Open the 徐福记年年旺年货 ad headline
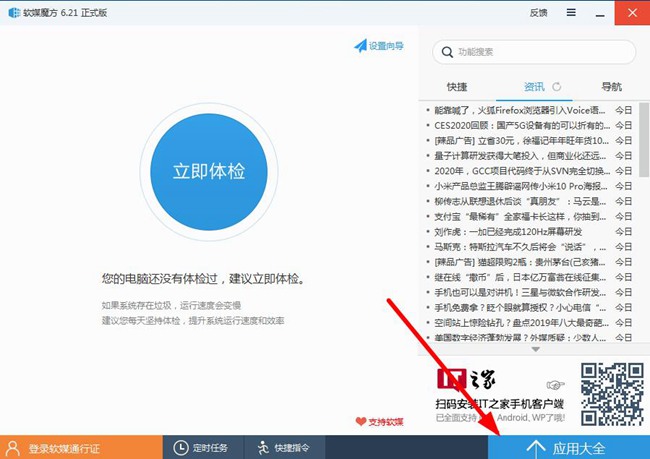650x459 pixels. pyautogui.click(x=521, y=141)
